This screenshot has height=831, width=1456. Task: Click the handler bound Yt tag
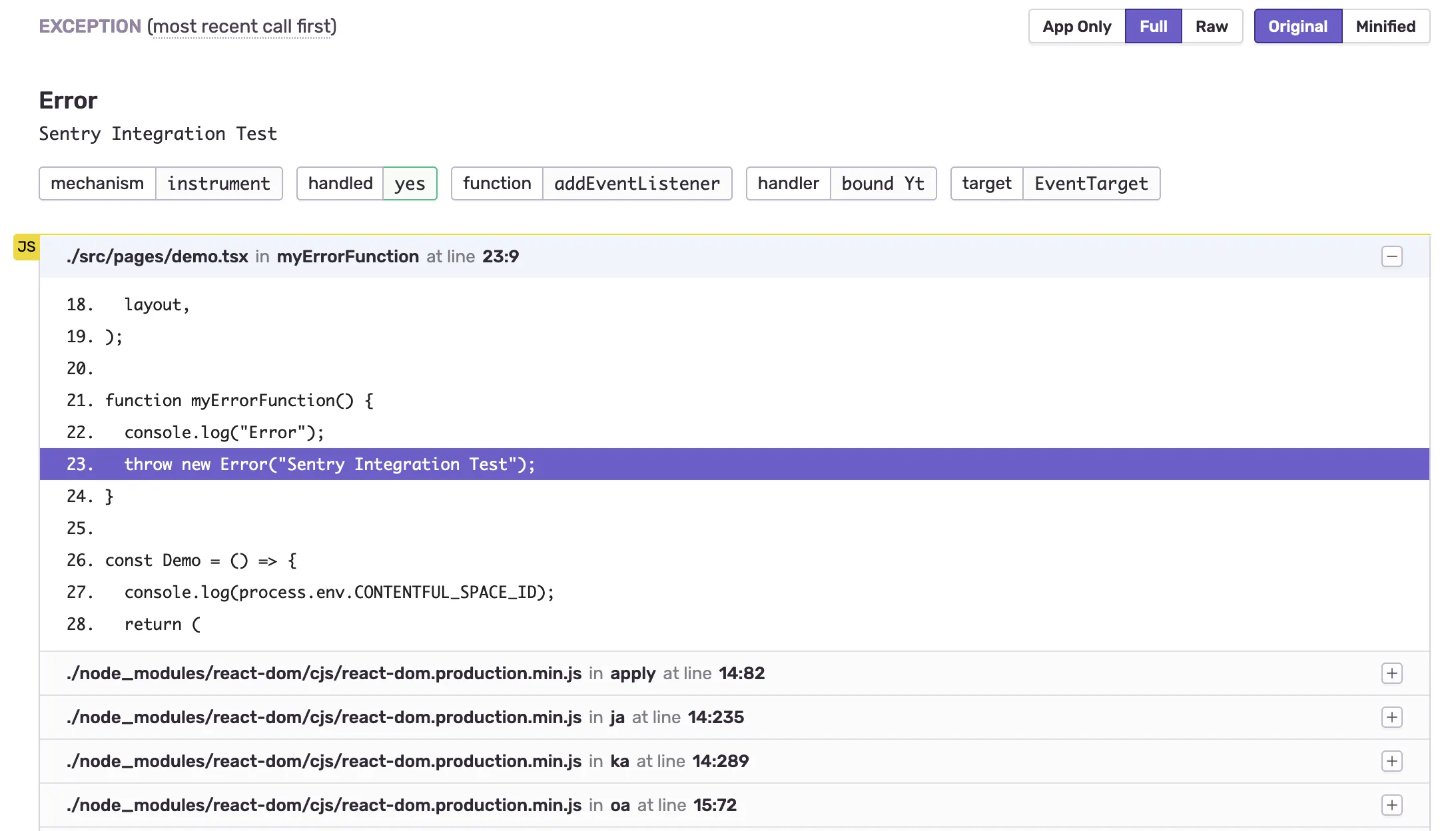883,184
